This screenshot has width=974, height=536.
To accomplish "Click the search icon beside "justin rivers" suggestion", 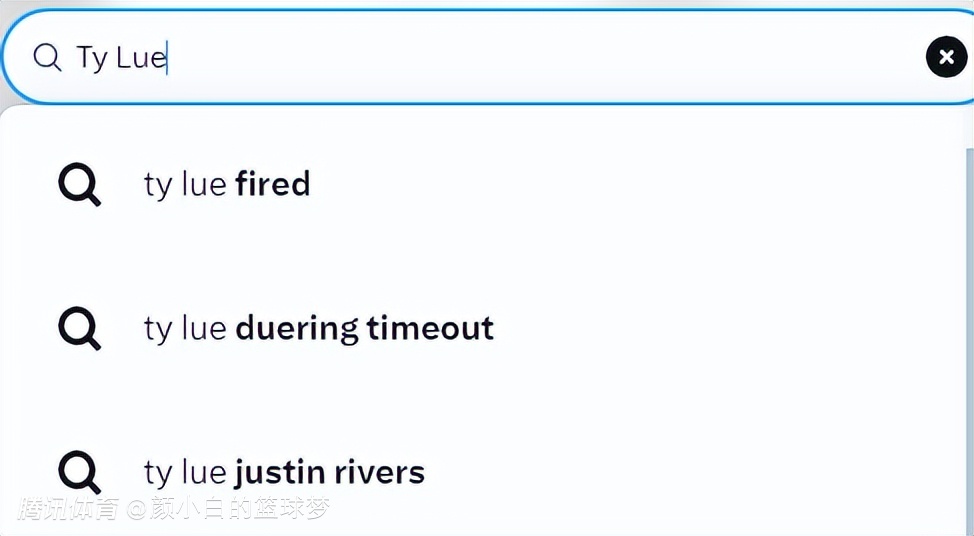I will (x=79, y=472).
